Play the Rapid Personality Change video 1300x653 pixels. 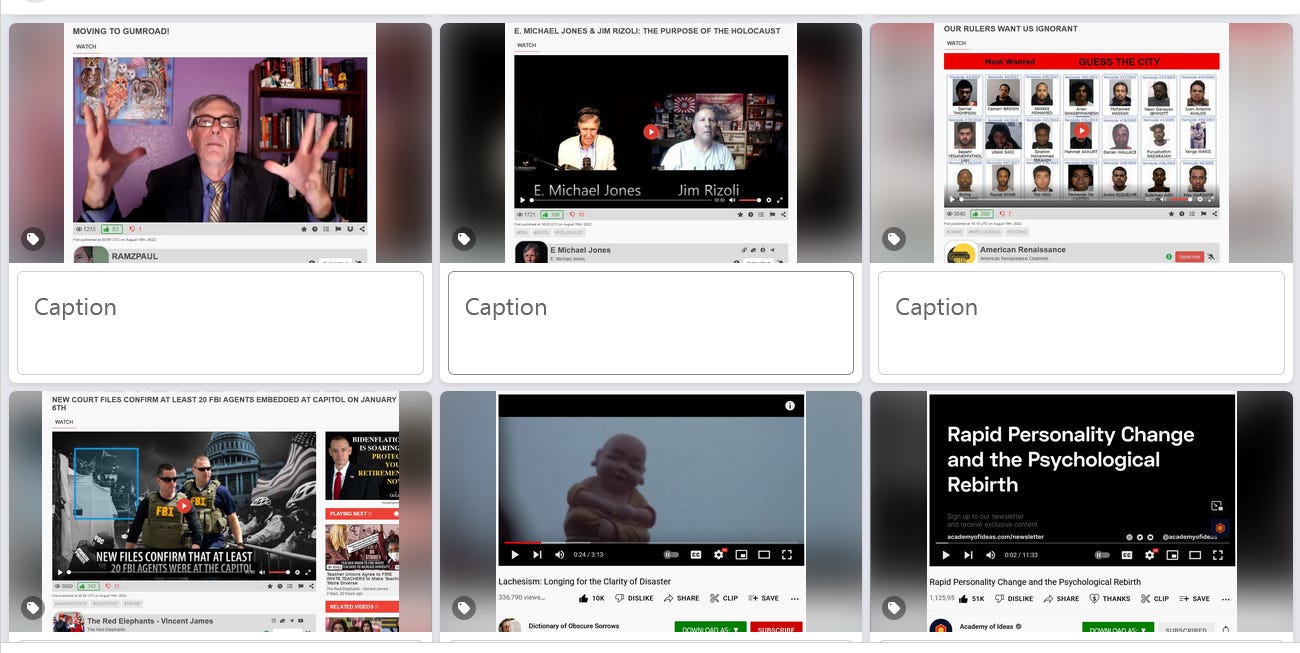click(946, 555)
